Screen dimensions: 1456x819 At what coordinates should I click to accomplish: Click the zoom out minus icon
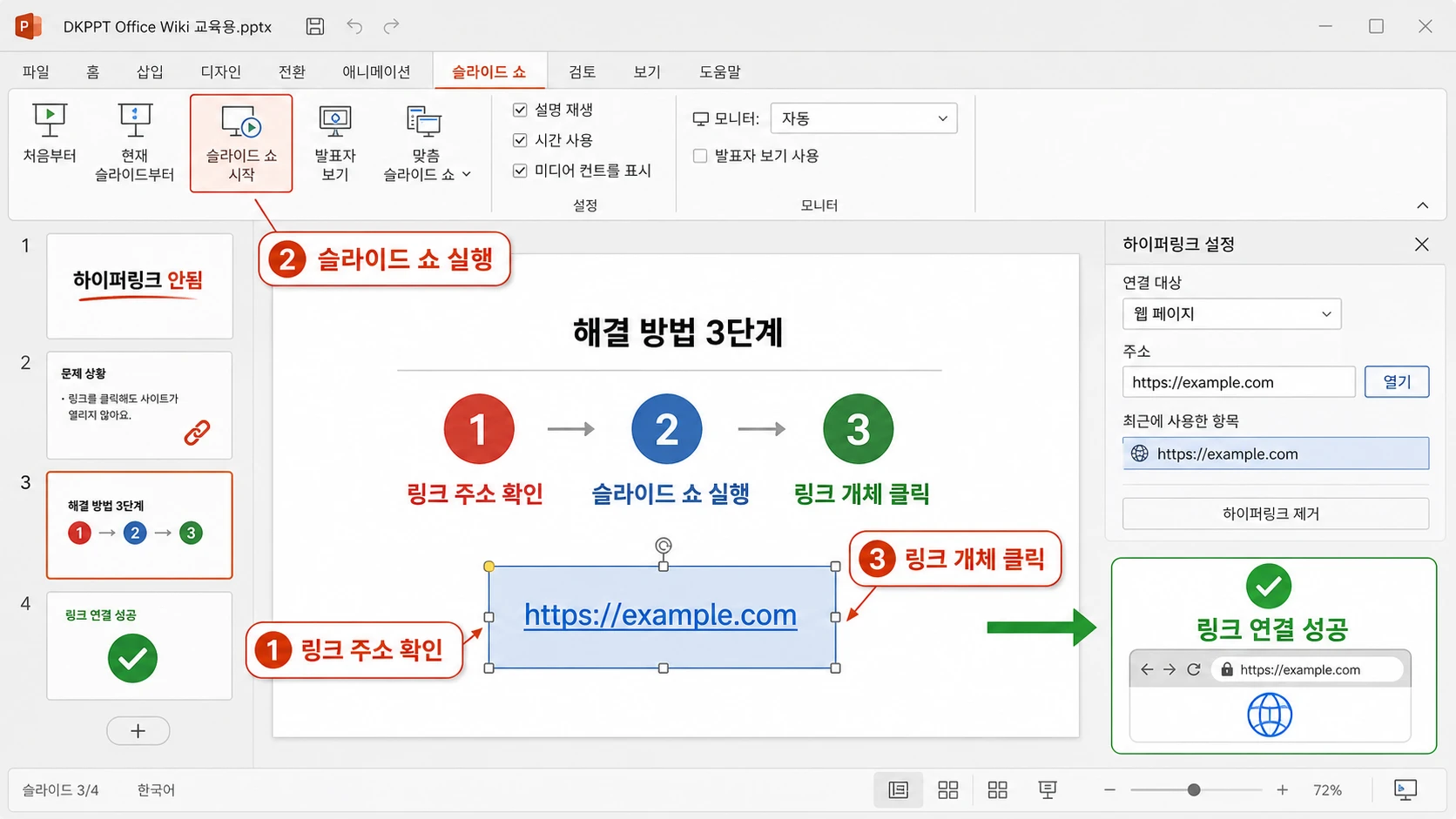tap(1109, 789)
